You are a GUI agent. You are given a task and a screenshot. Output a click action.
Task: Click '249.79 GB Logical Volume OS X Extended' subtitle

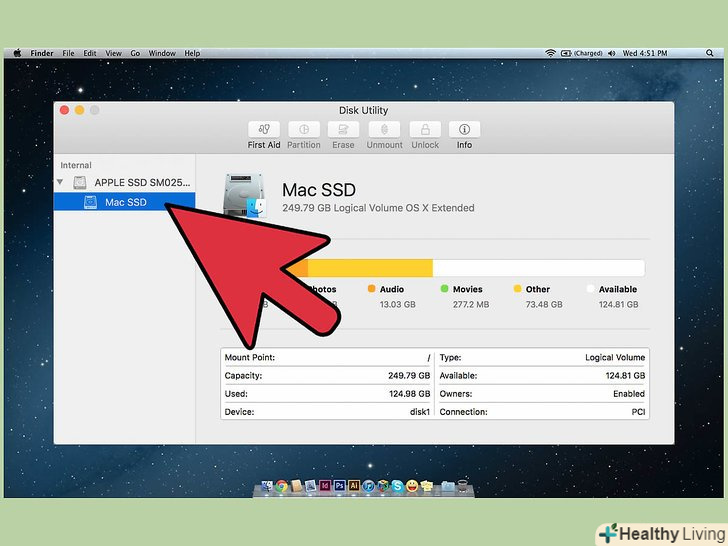[378, 208]
